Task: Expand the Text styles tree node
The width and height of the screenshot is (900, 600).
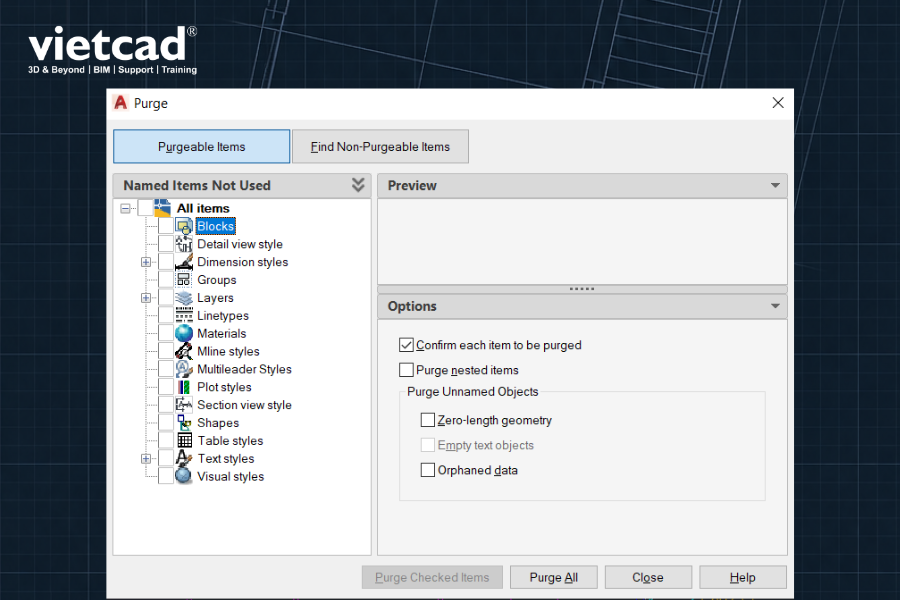Action: click(x=146, y=458)
